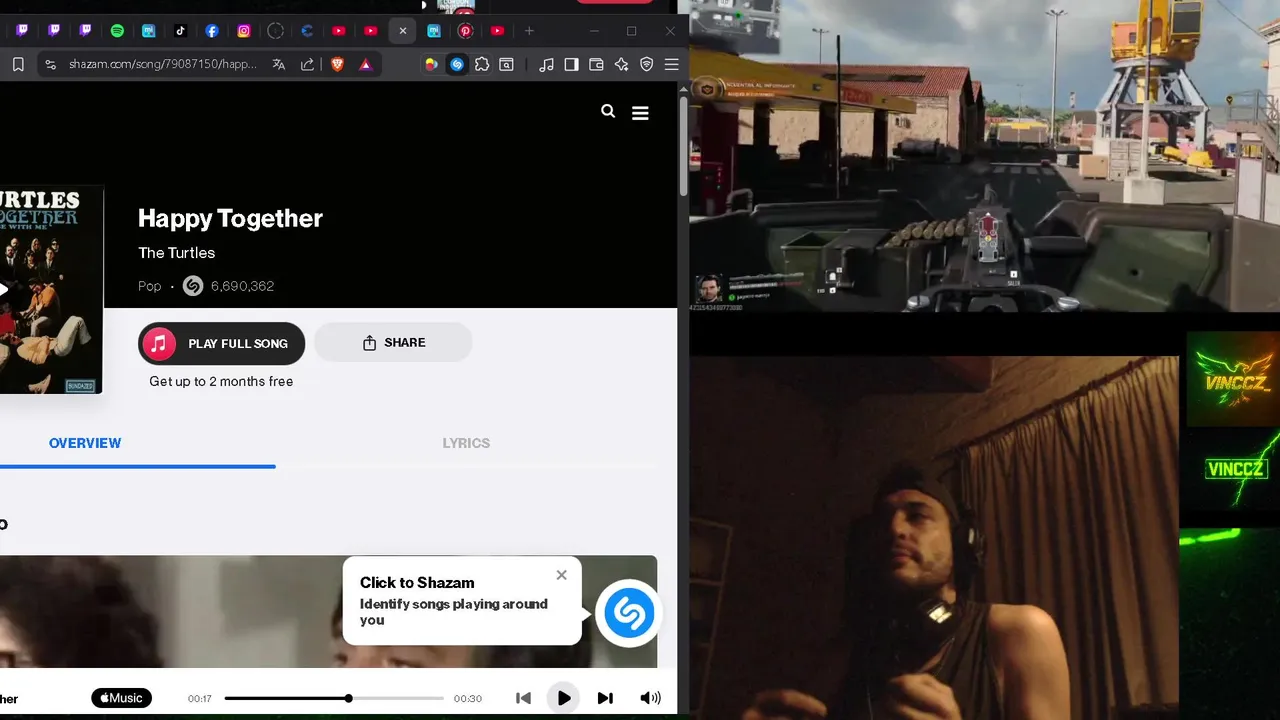Open the search icon on the Shazam page
1280x720 pixels.
[608, 111]
